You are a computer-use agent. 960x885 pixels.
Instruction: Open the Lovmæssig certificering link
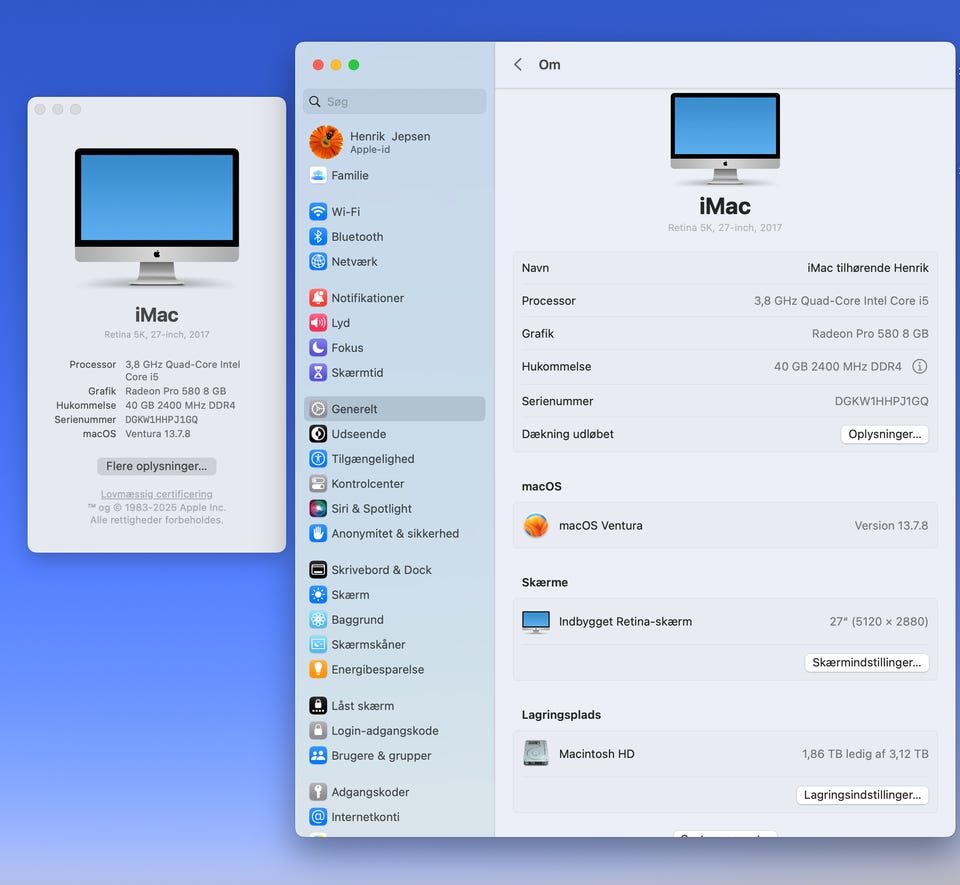(x=157, y=494)
